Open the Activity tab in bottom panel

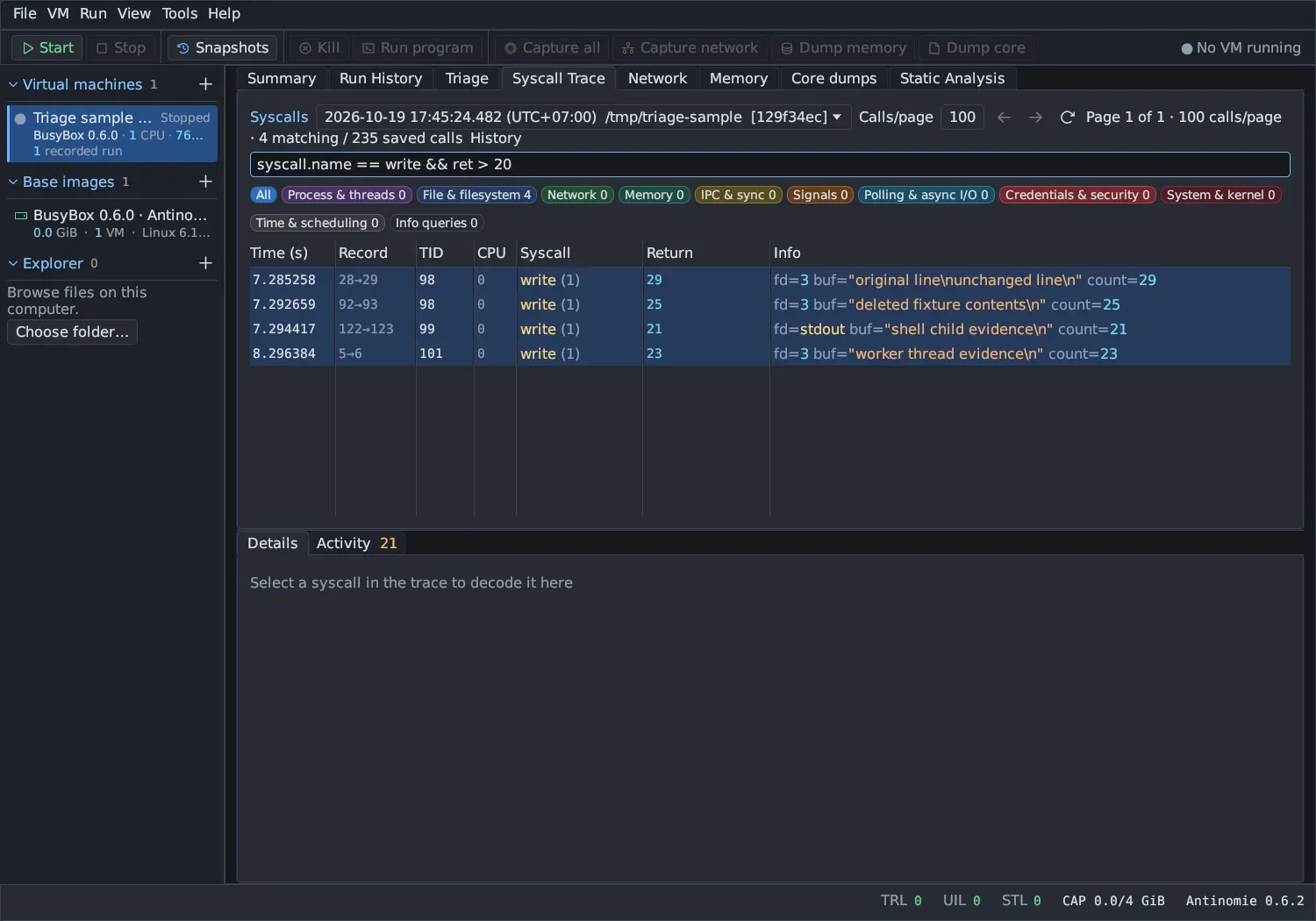click(x=357, y=543)
